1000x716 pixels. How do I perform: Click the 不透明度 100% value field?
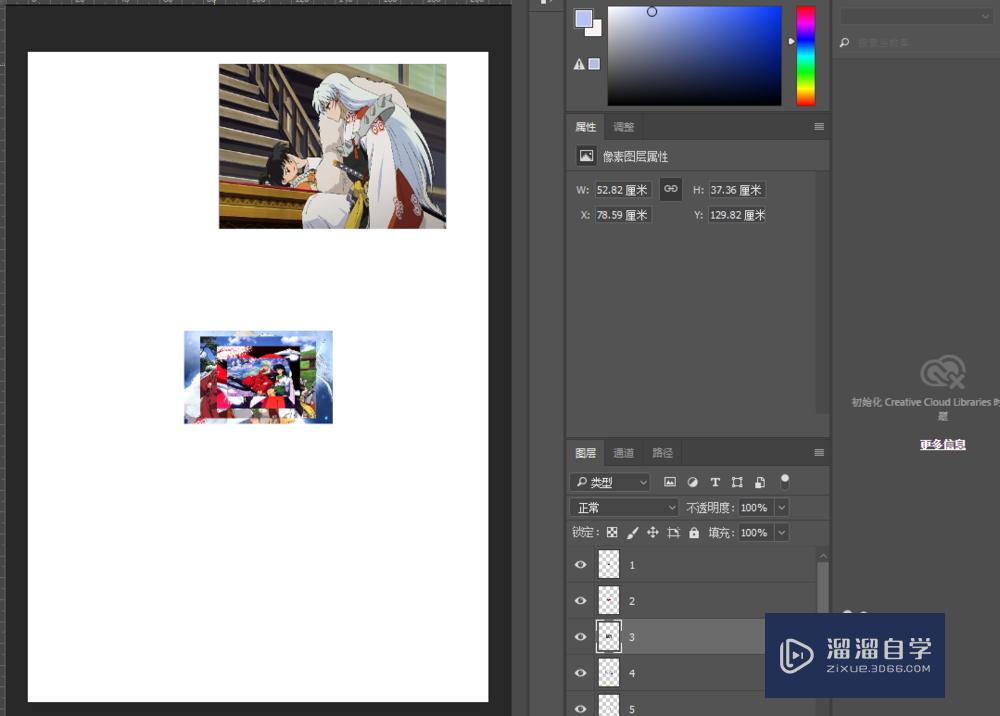point(755,508)
